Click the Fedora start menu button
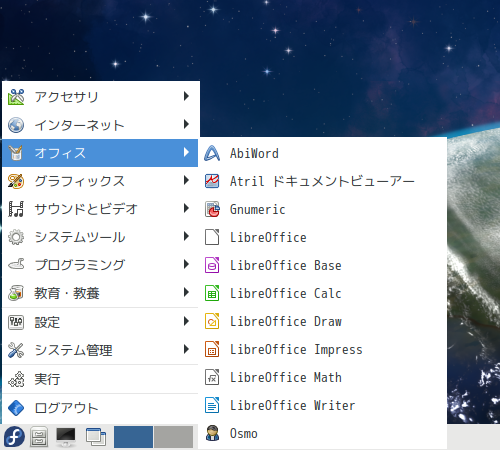Screen dimensions: 500x450 14,436
